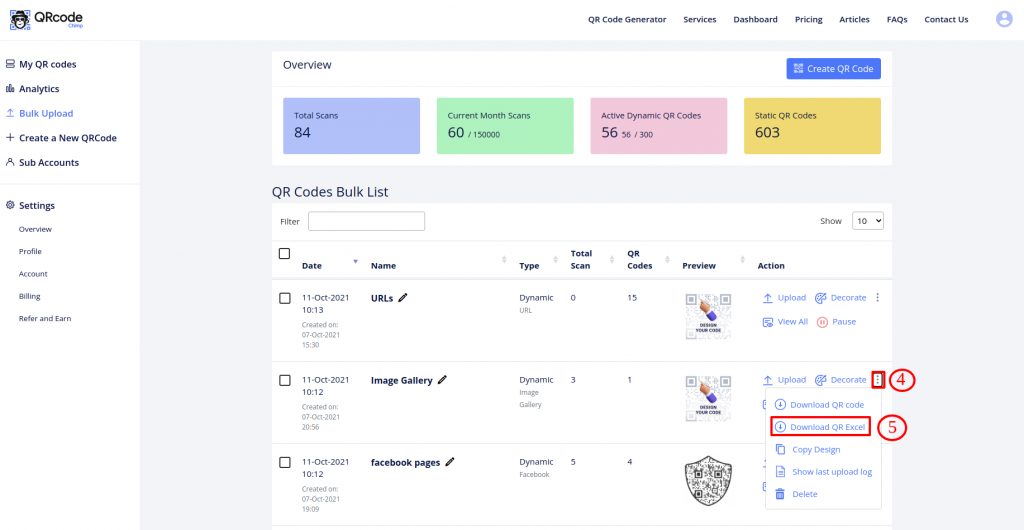Image resolution: width=1024 pixels, height=530 pixels.
Task: Select Copy Design in the context menu
Action: [x=815, y=450]
